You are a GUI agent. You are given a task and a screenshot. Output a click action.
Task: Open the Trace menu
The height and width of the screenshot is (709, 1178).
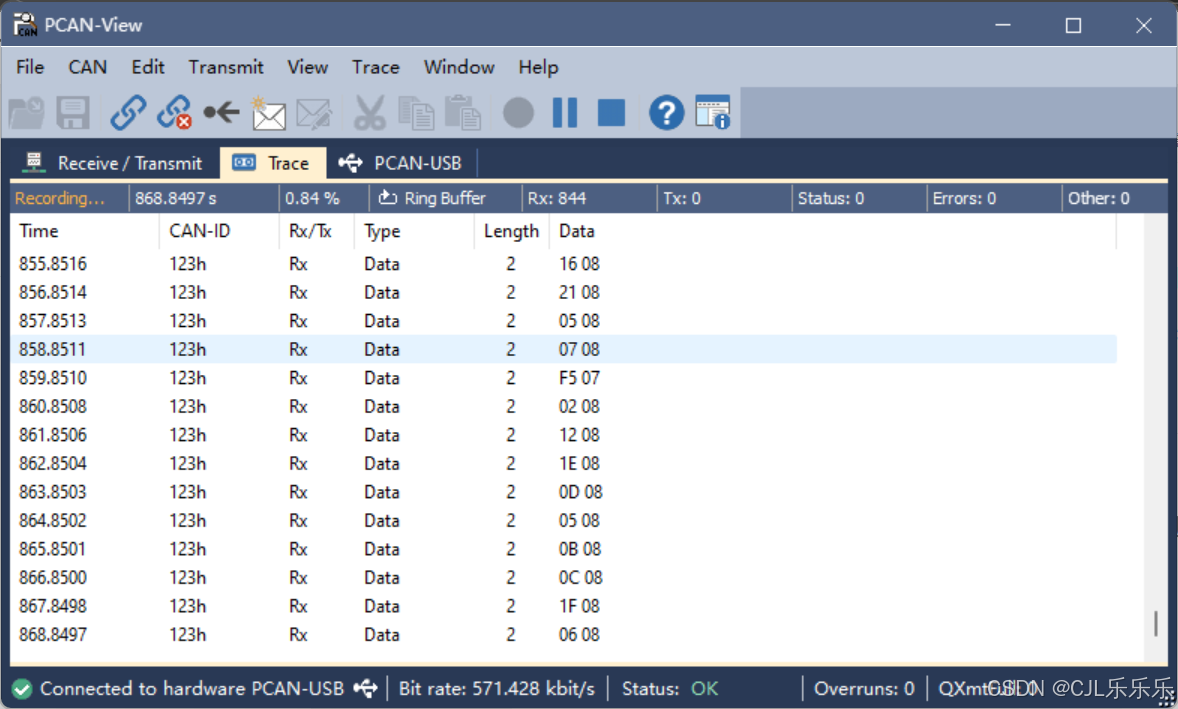click(376, 67)
